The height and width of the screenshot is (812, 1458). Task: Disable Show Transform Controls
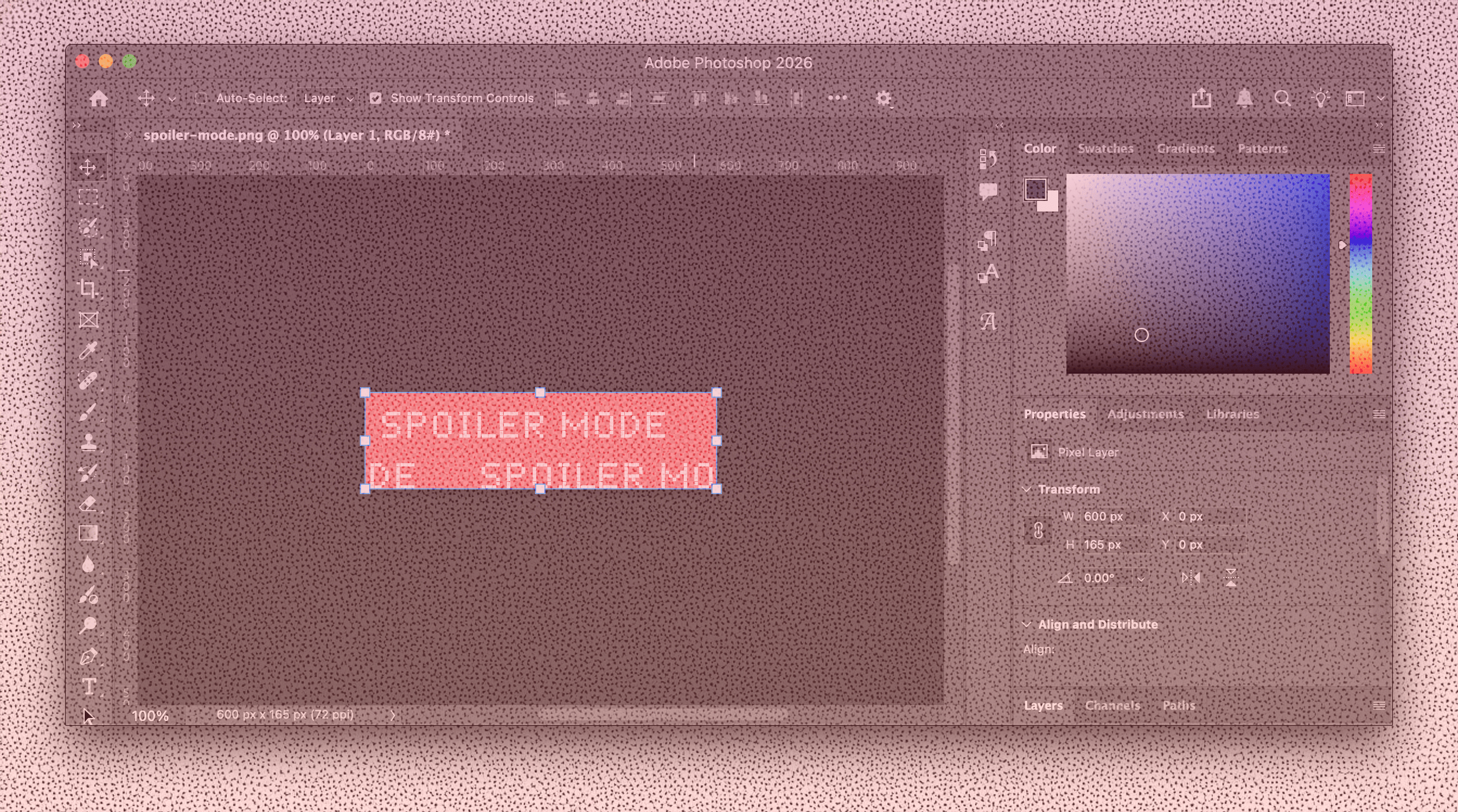click(376, 98)
